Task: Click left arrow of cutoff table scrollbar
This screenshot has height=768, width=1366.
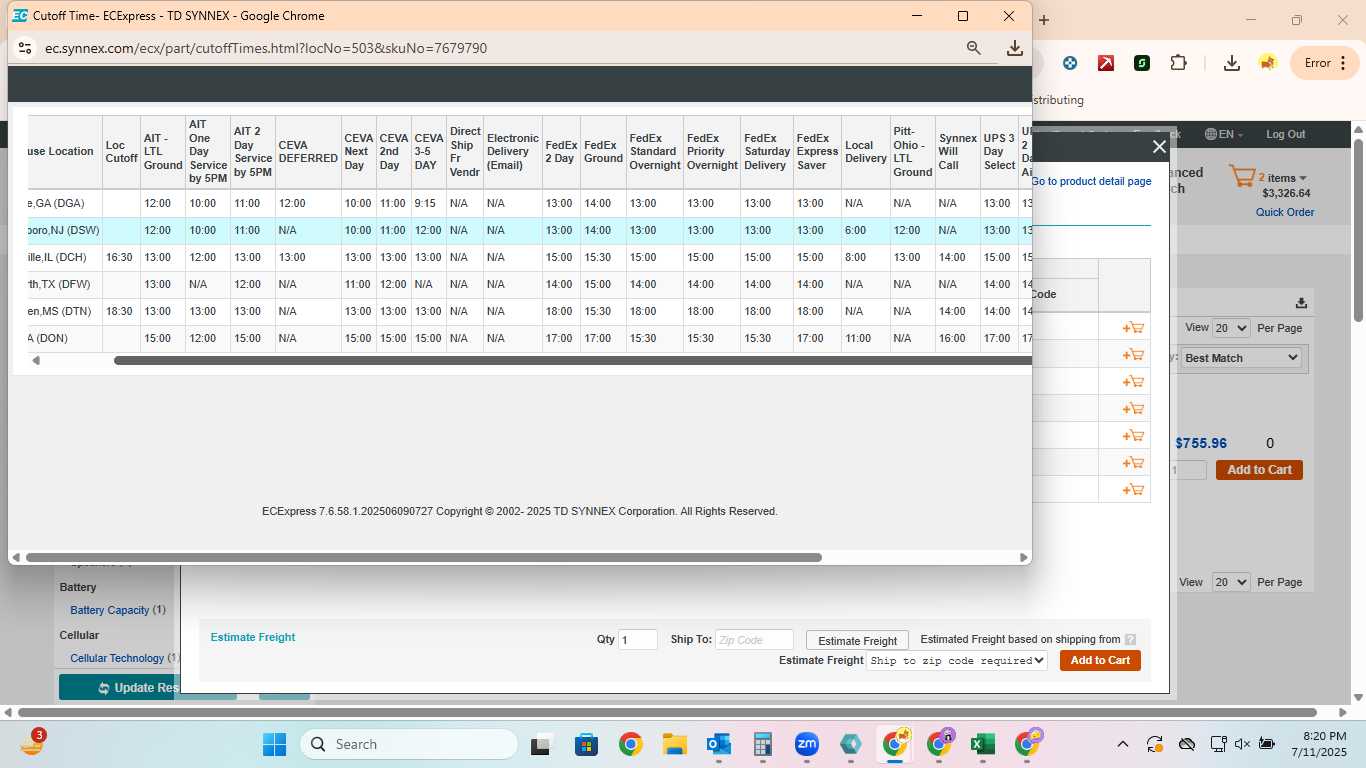Action: pos(36,360)
